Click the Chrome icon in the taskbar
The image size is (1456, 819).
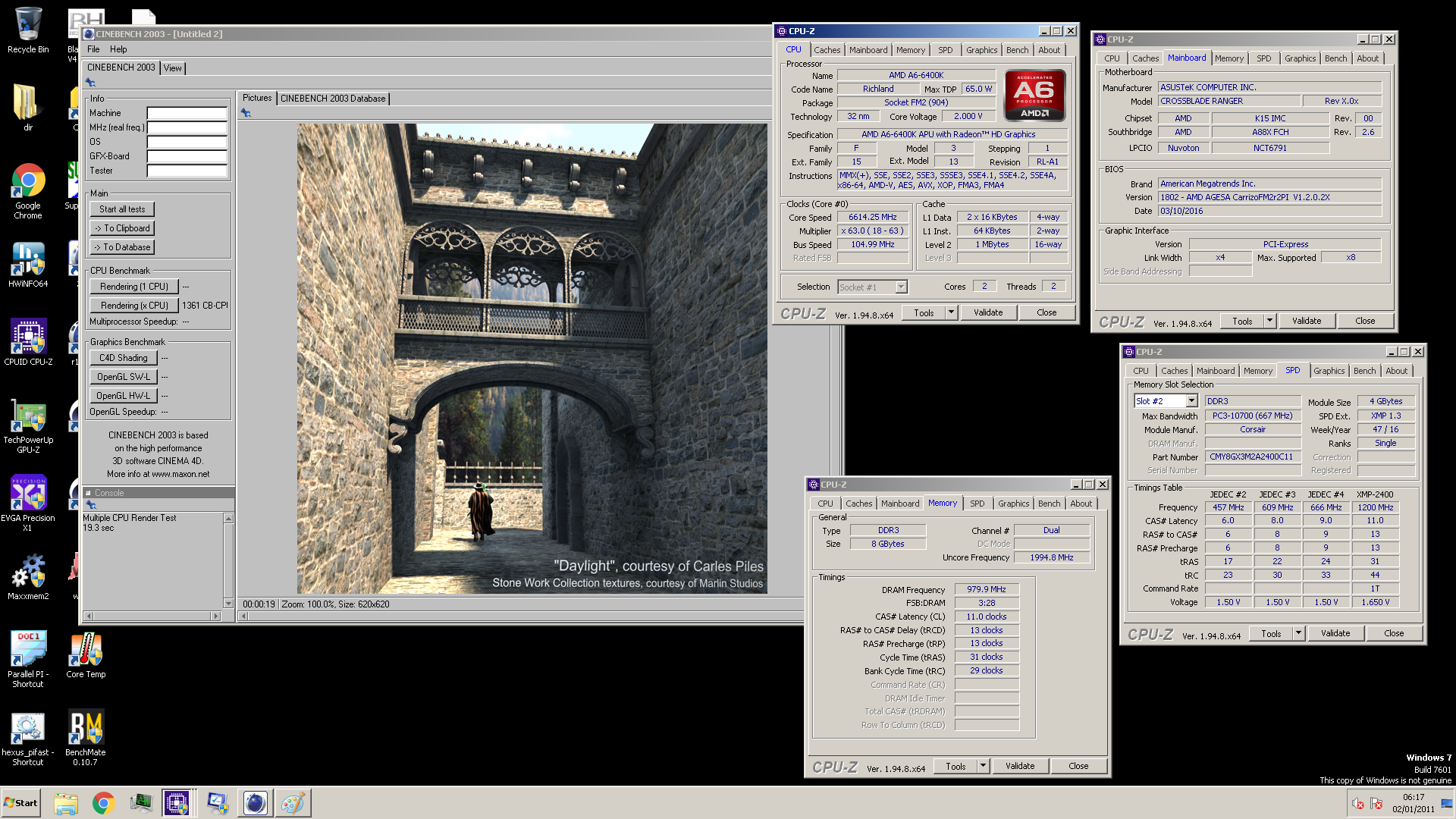tap(103, 803)
